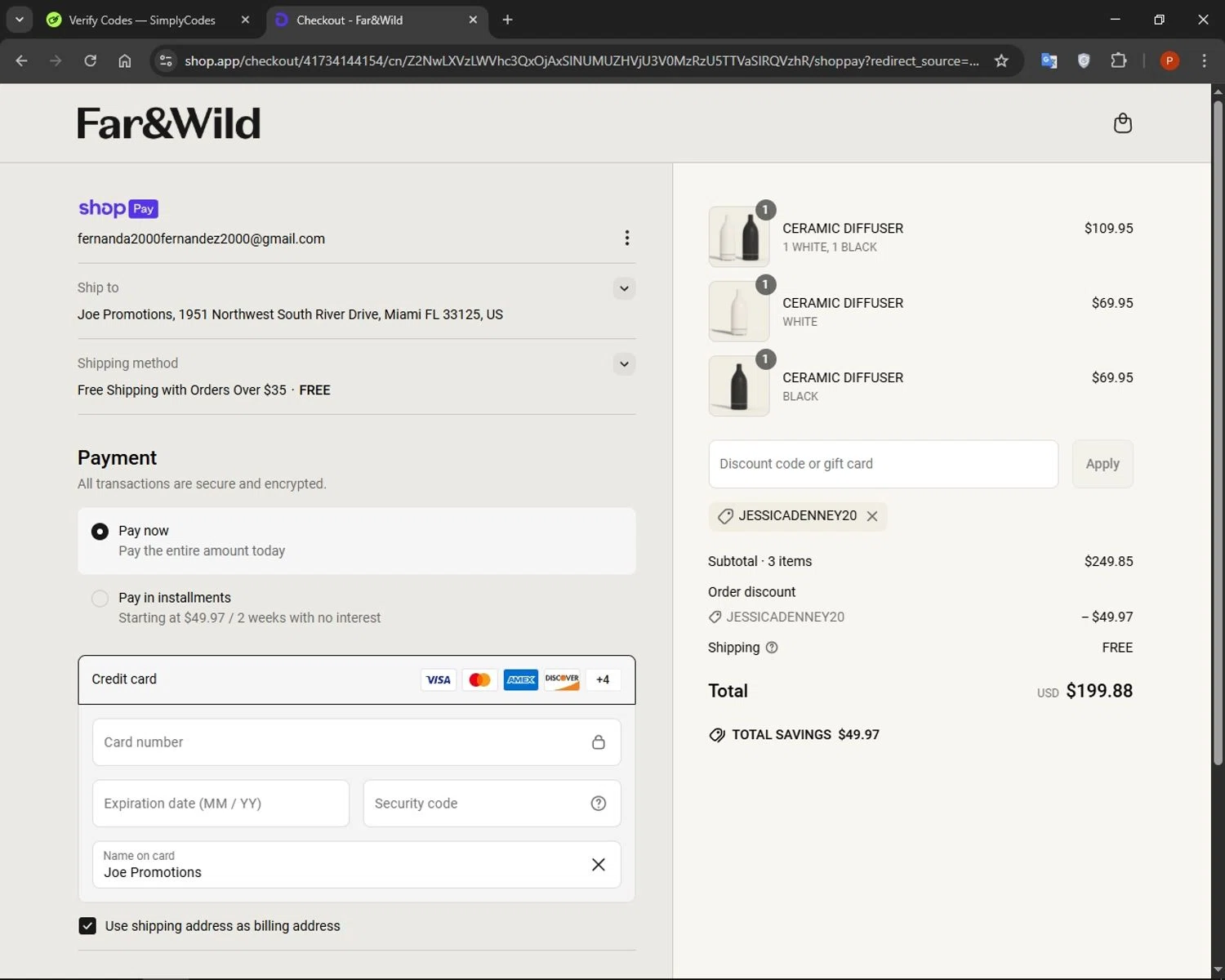This screenshot has height=980, width=1225.
Task: Open the Shipping info help icon
Action: click(x=772, y=648)
